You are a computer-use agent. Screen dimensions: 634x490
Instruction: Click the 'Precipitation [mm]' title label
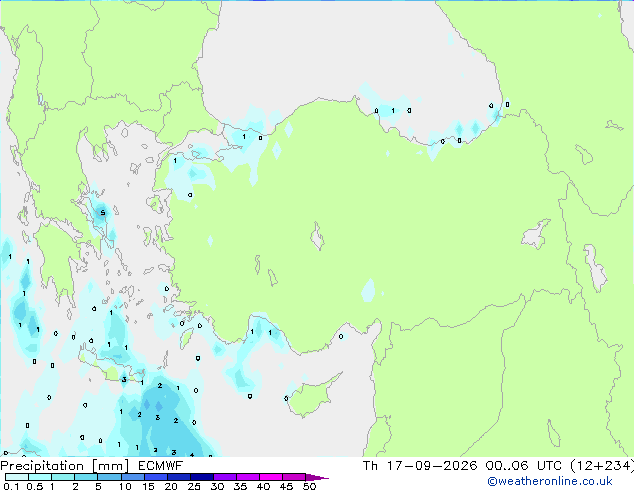[x=65, y=466]
